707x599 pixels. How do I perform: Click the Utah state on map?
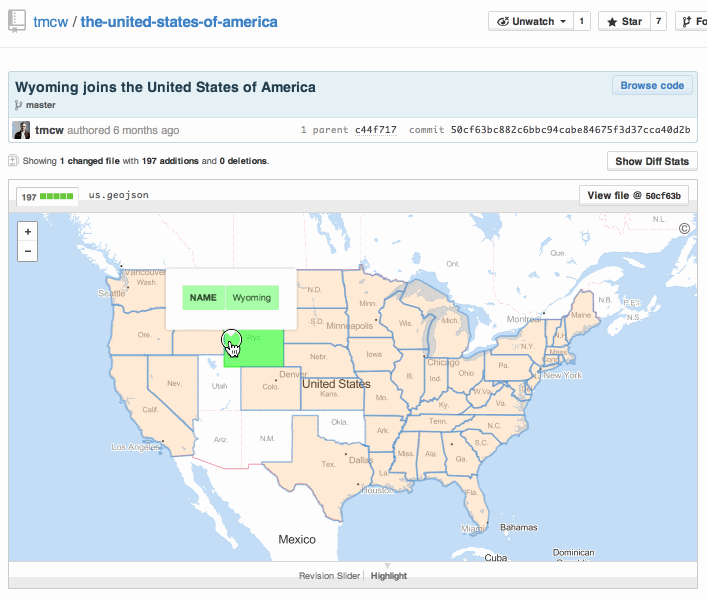pyautogui.click(x=220, y=388)
